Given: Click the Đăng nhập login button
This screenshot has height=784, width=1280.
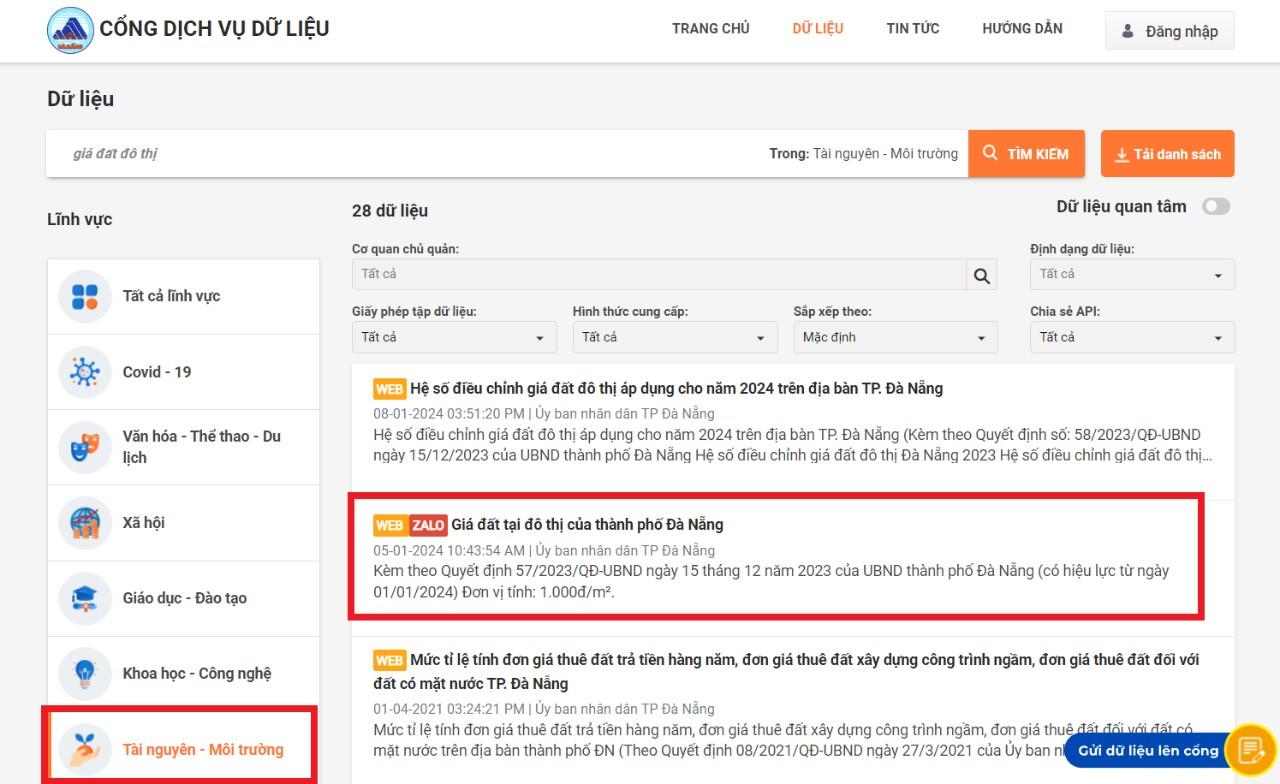Looking at the screenshot, I should click(1170, 31).
